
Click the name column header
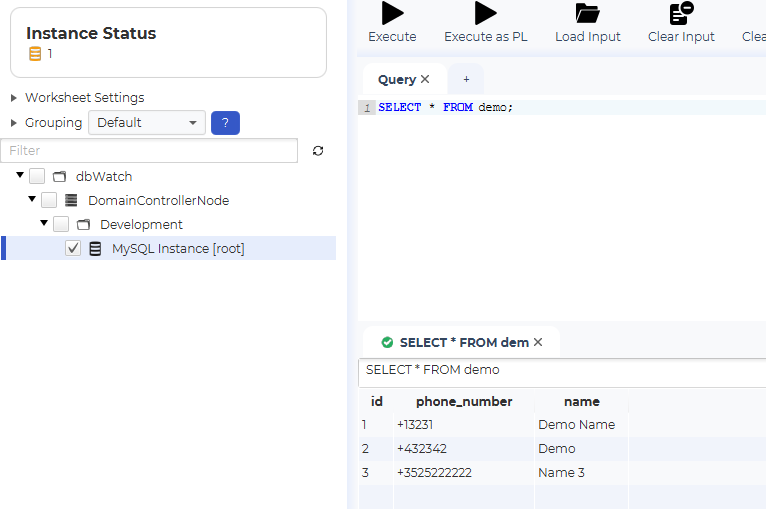(x=581, y=402)
